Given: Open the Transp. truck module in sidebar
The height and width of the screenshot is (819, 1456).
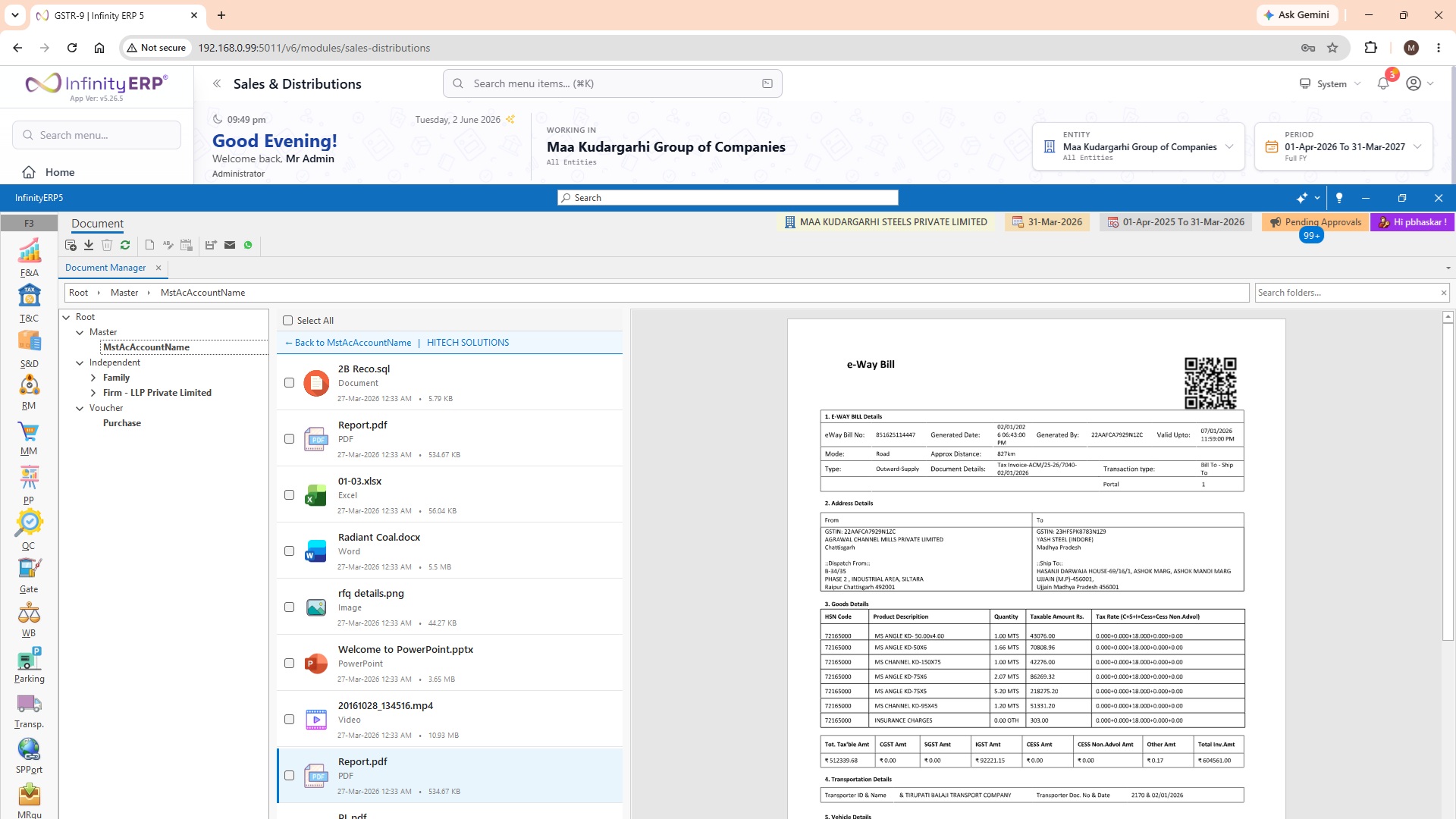Looking at the screenshot, I should pos(29,711).
